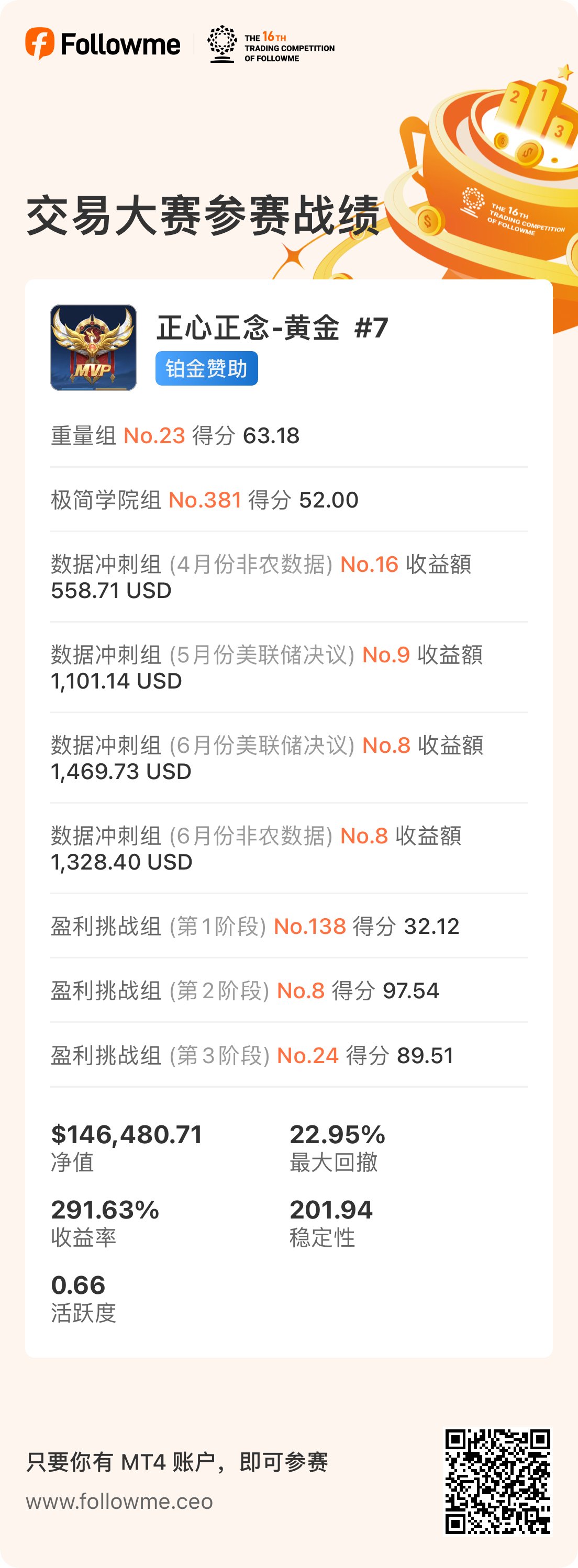This screenshot has height=1568, width=578.
Task: Select the 重量组 No.23 ranking row
Action: tap(288, 436)
